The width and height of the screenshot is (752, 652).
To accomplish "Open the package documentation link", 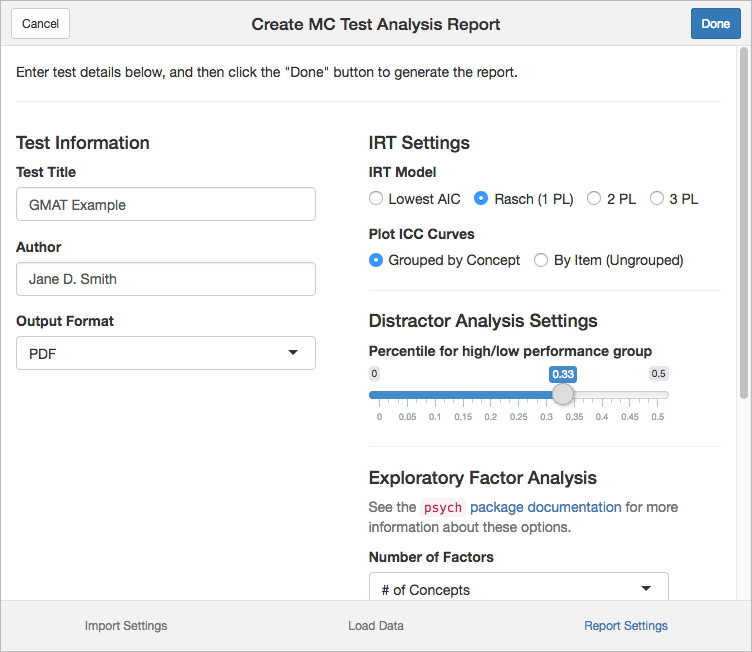I will 545,507.
